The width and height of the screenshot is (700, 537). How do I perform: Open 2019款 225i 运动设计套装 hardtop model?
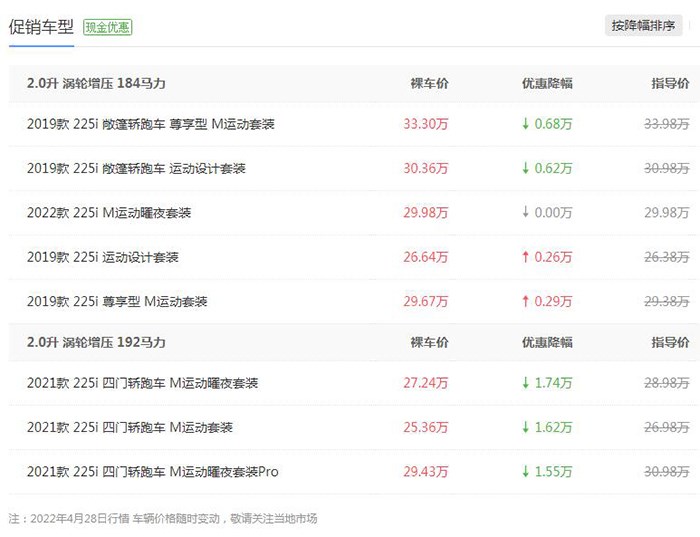click(103, 257)
